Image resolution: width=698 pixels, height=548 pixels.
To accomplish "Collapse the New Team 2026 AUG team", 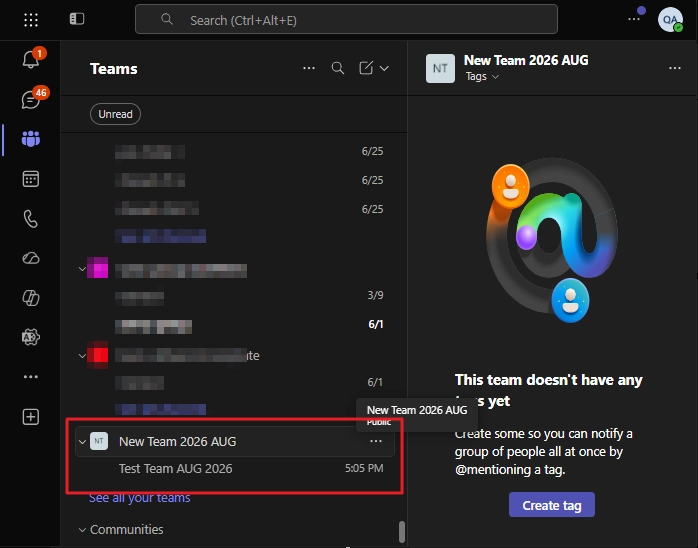I will 82,442.
